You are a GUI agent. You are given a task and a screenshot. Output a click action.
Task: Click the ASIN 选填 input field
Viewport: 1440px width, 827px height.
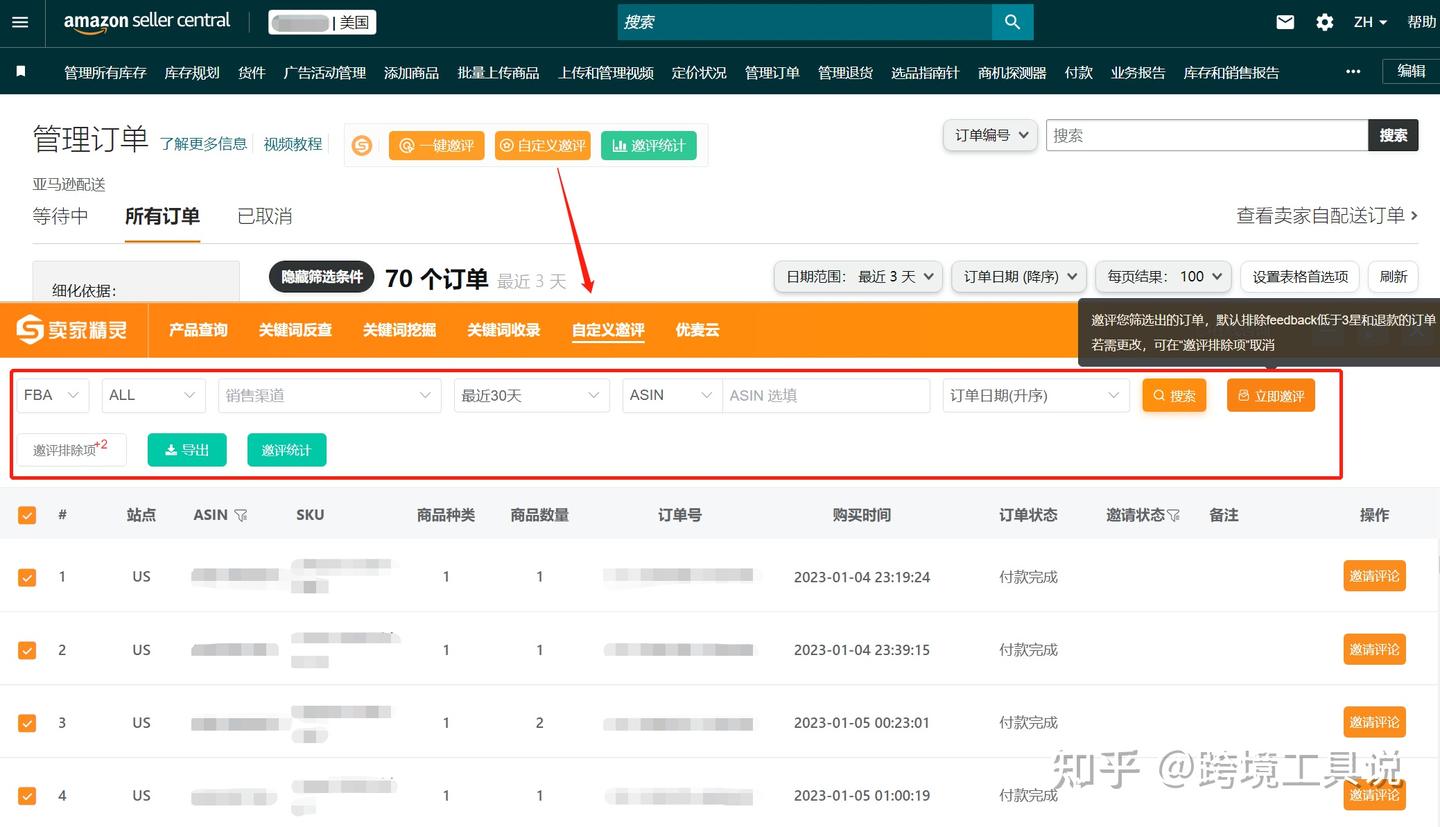click(x=826, y=395)
